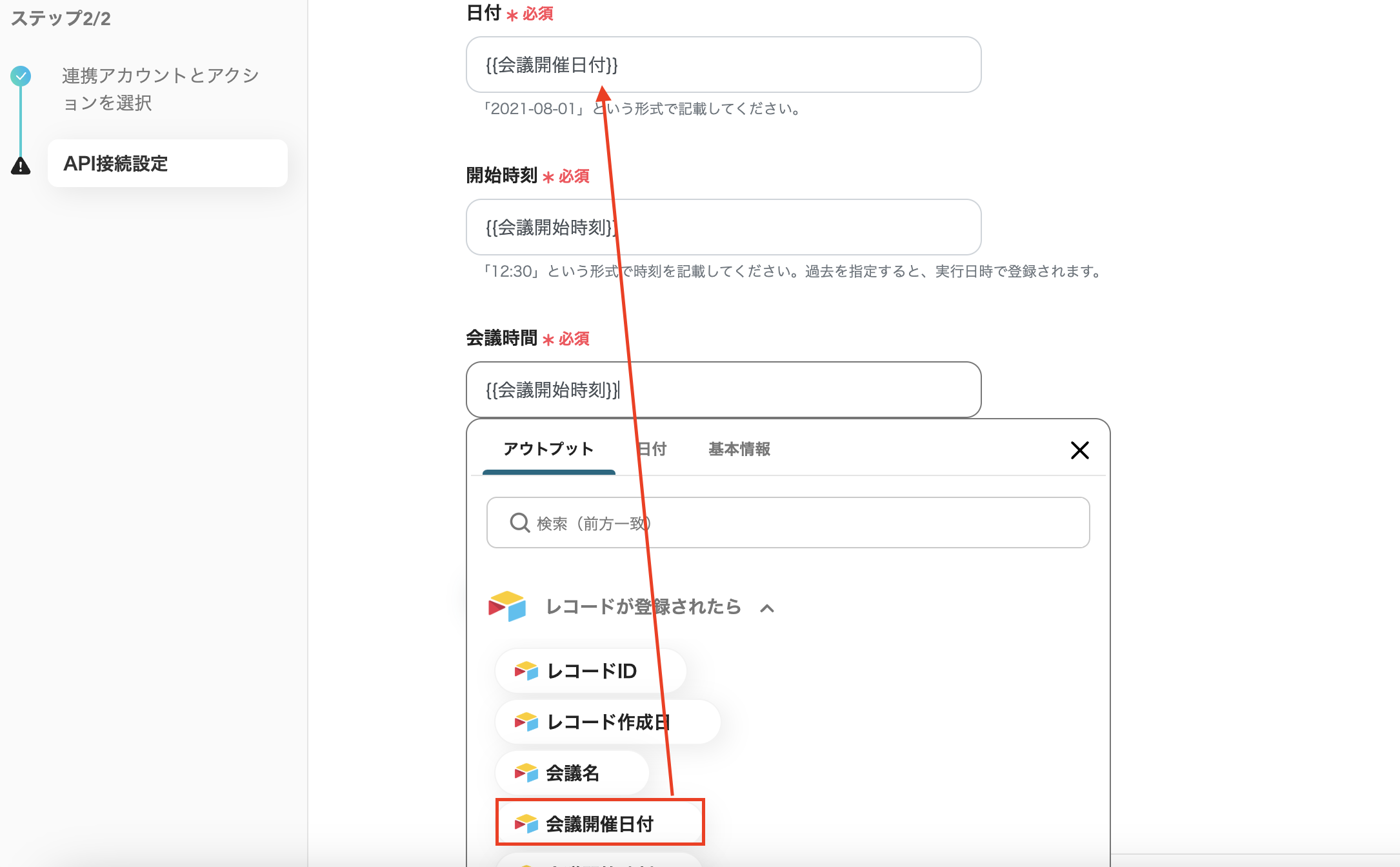Close the output picker popup
The image size is (1400, 867).
pyautogui.click(x=1079, y=450)
